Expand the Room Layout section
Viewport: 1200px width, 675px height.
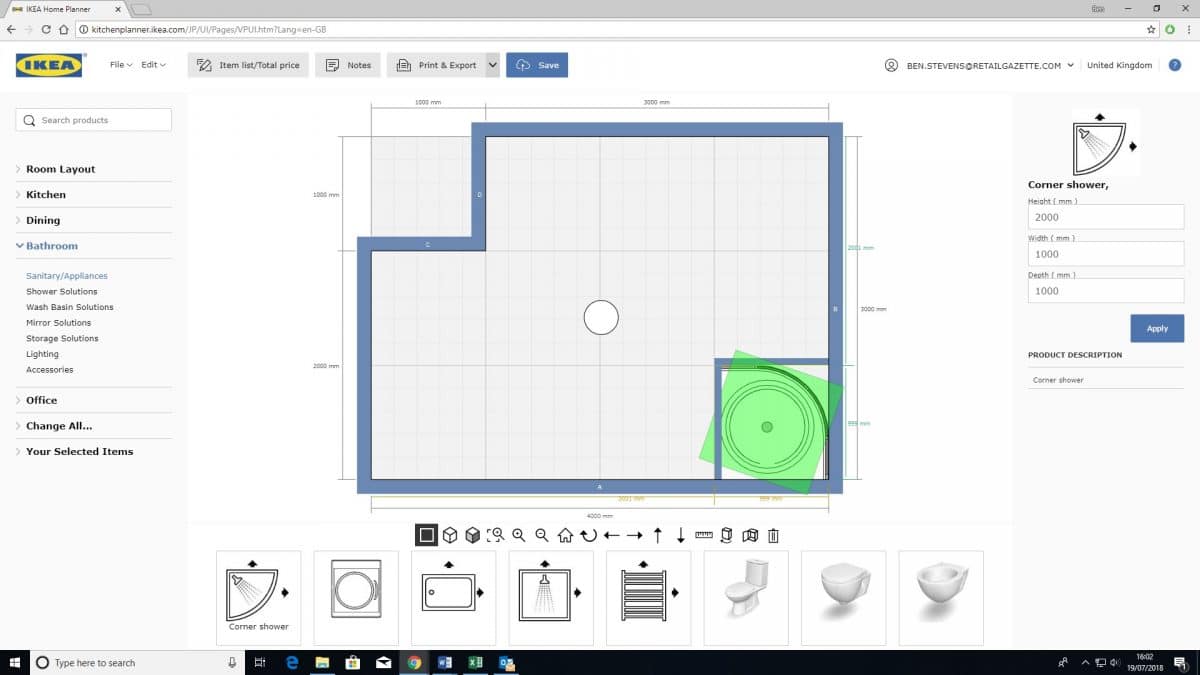(57, 168)
